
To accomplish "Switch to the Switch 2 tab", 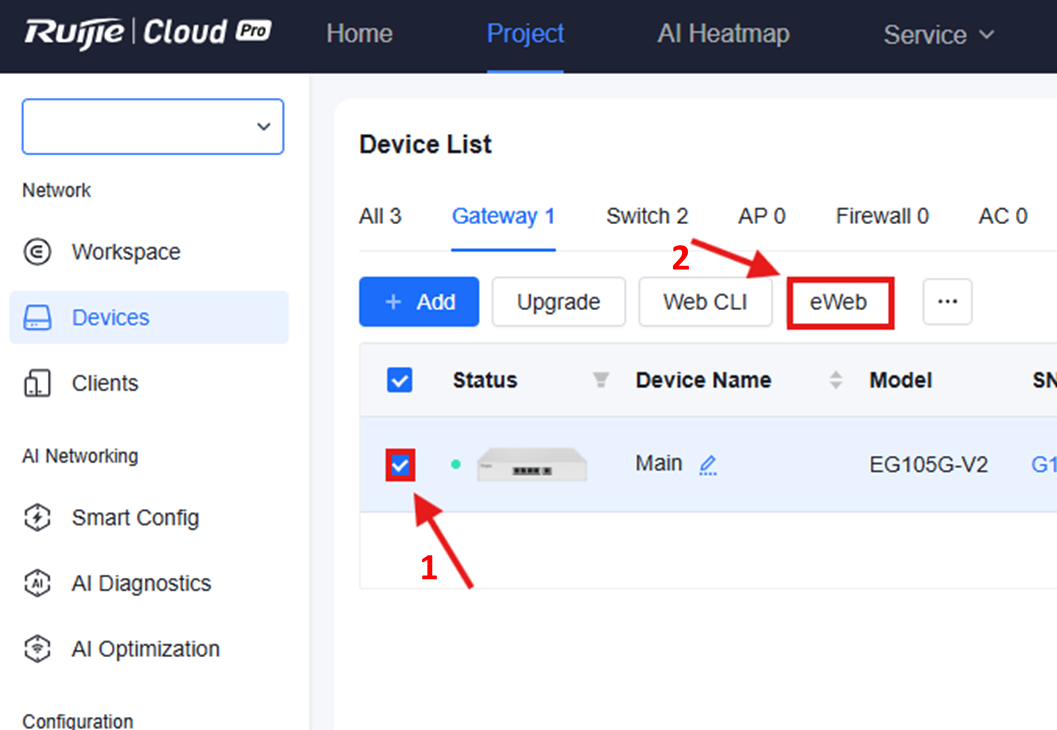I will pyautogui.click(x=647, y=216).
